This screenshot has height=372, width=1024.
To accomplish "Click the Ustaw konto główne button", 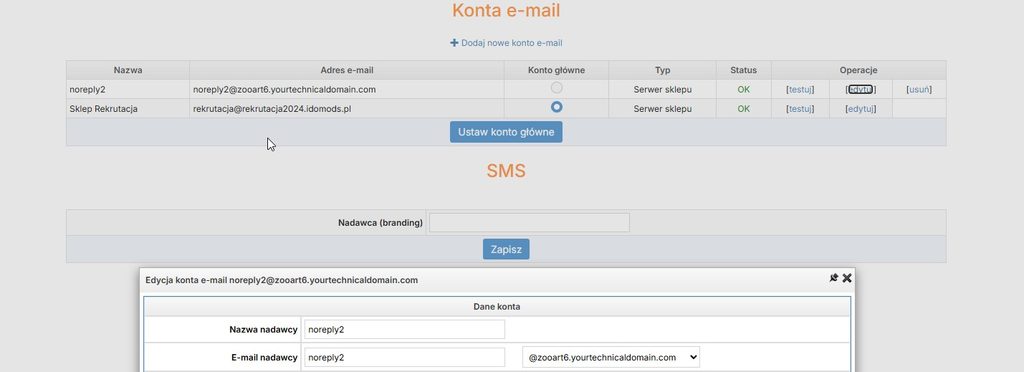I will point(506,132).
